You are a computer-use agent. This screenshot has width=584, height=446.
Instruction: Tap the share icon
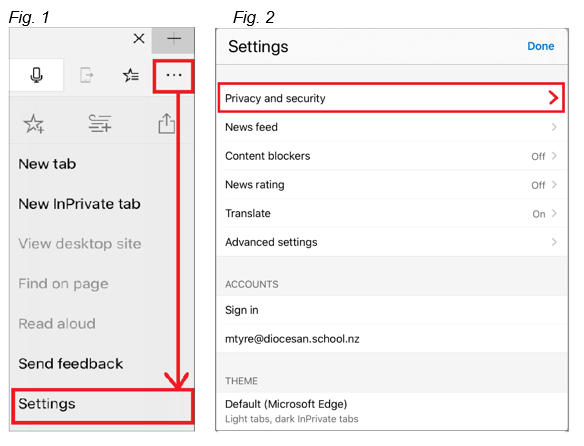(x=166, y=123)
